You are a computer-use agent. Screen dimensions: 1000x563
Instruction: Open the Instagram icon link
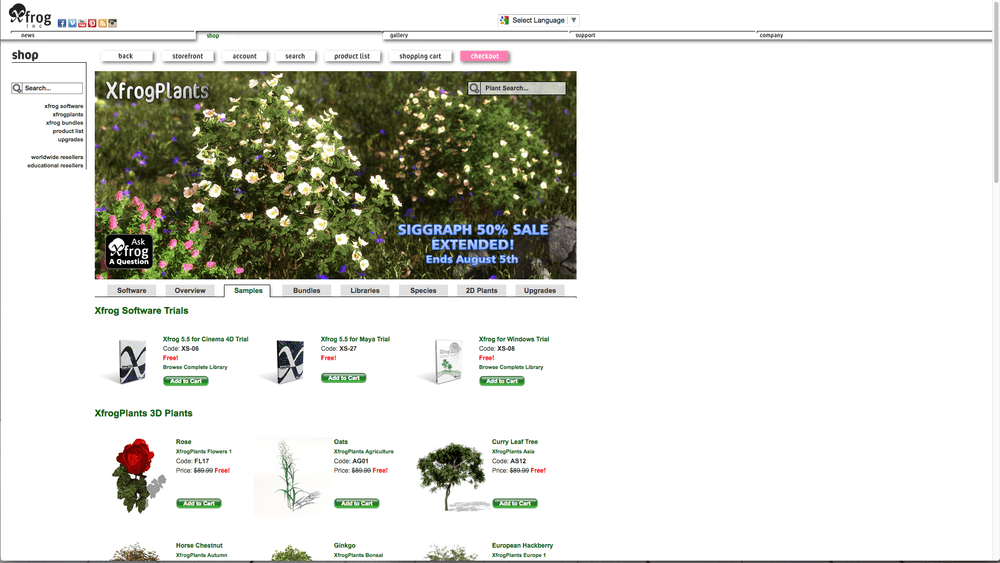pos(113,23)
